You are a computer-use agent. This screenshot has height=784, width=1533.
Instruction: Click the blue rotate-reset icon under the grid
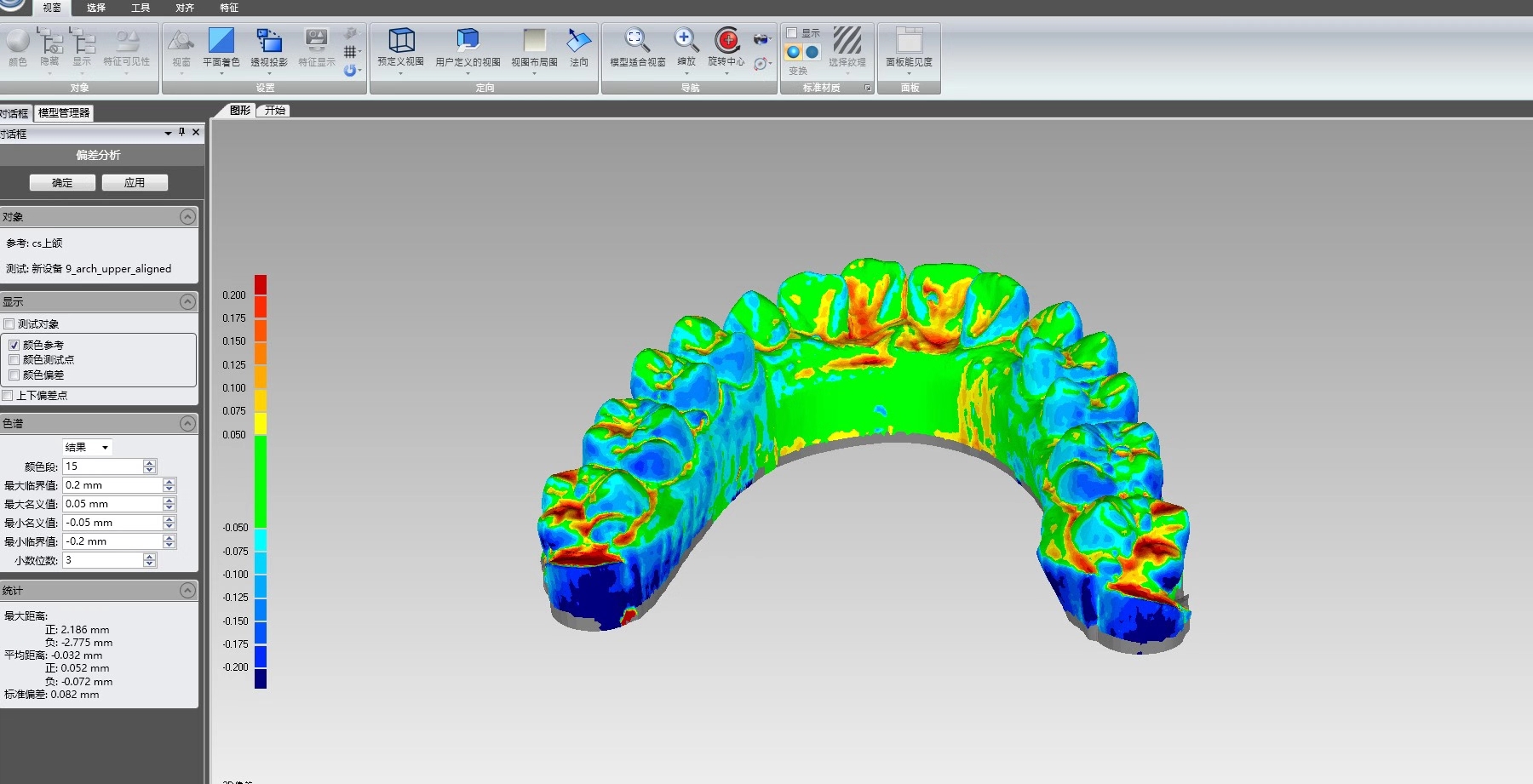[x=350, y=70]
